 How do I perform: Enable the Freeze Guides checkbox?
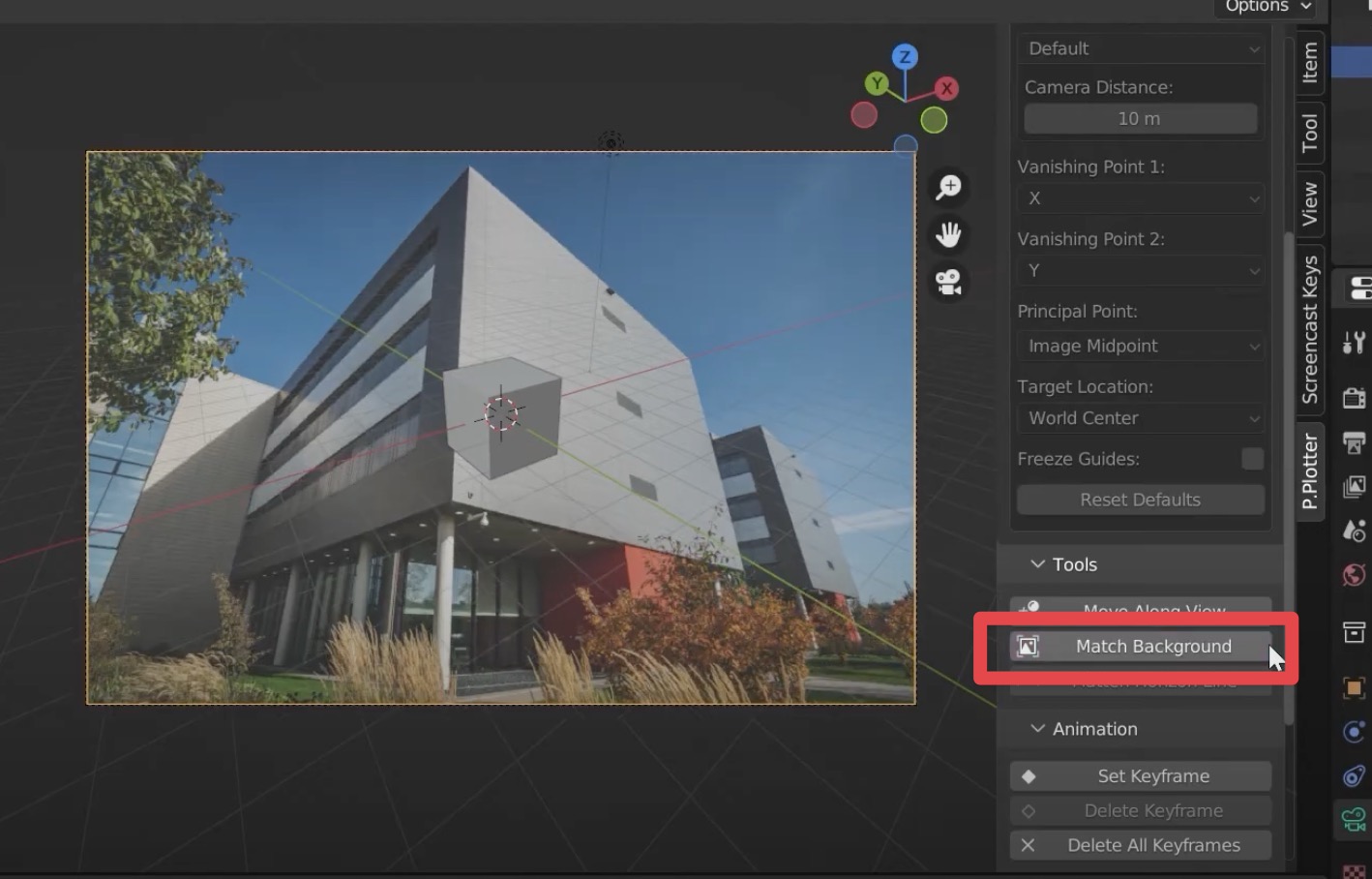(1252, 459)
